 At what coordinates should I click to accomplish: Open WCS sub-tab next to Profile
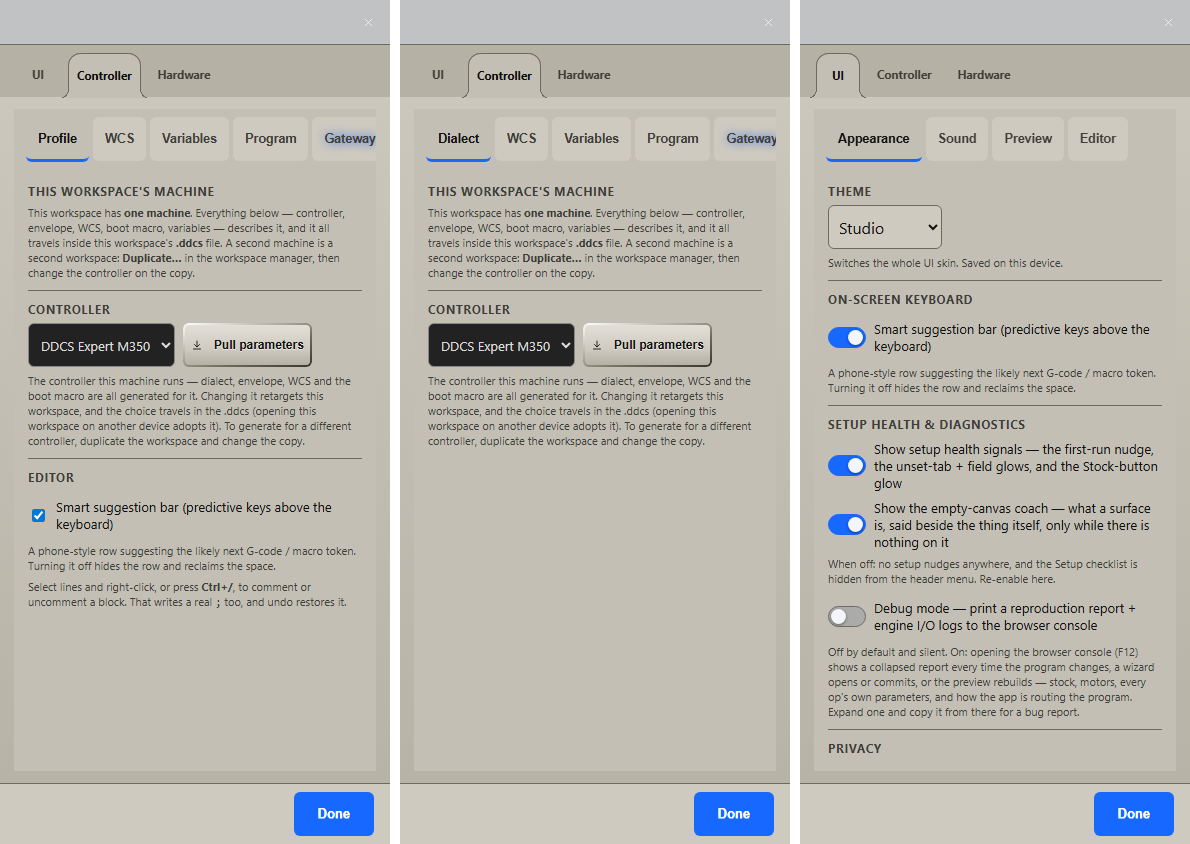pyautogui.click(x=119, y=139)
